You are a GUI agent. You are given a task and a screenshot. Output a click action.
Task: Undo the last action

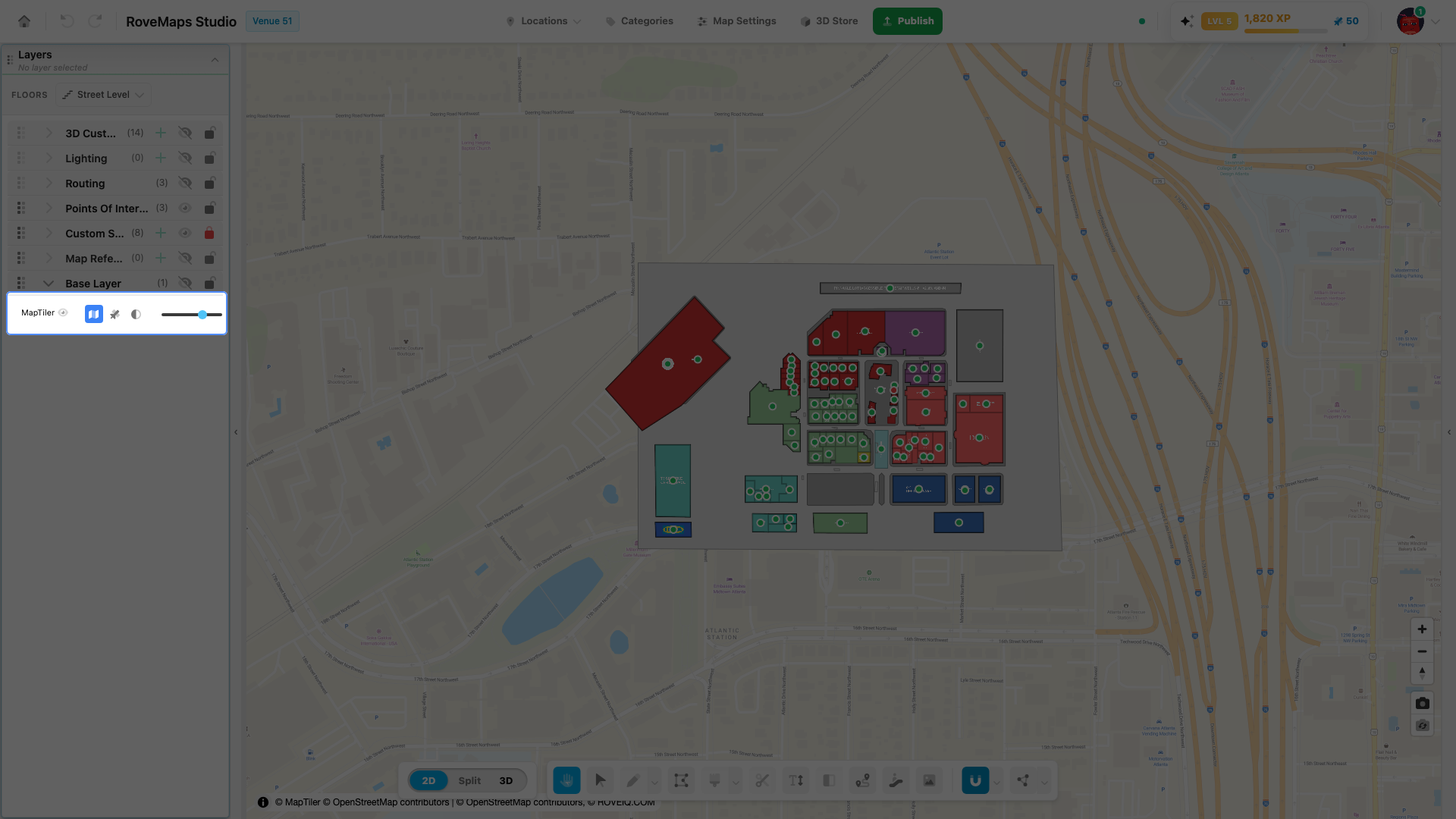pos(67,21)
